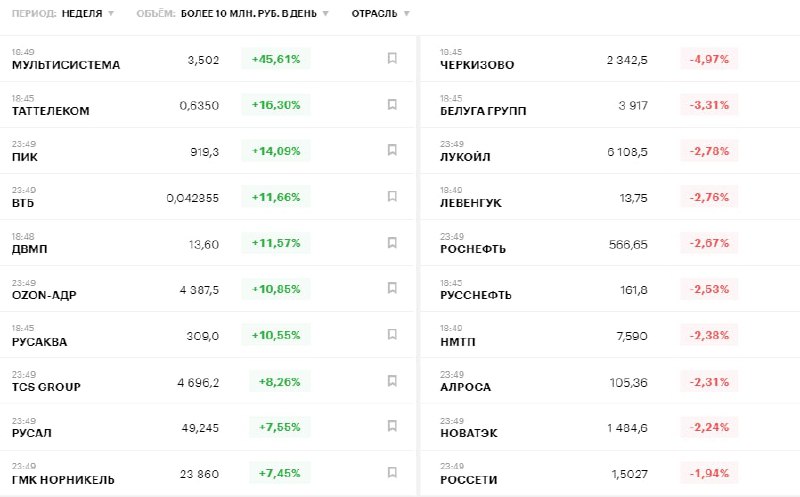Toggle bookmark for РУСАЛ
The image size is (800, 497).
click(x=392, y=426)
